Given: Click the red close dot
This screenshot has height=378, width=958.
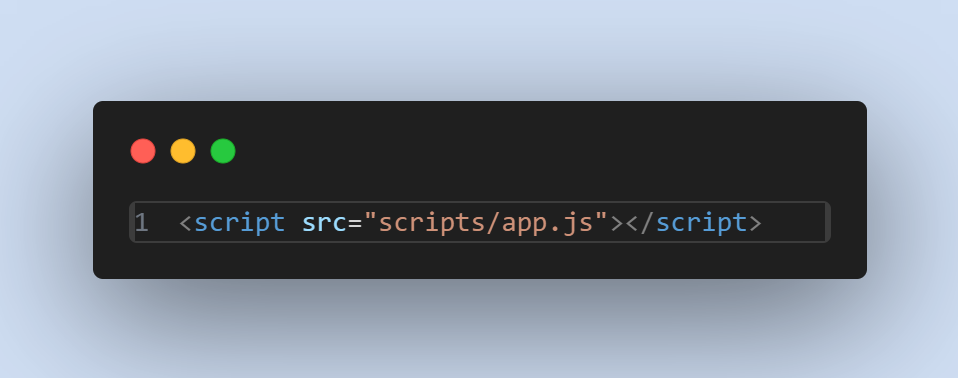Looking at the screenshot, I should tap(143, 151).
